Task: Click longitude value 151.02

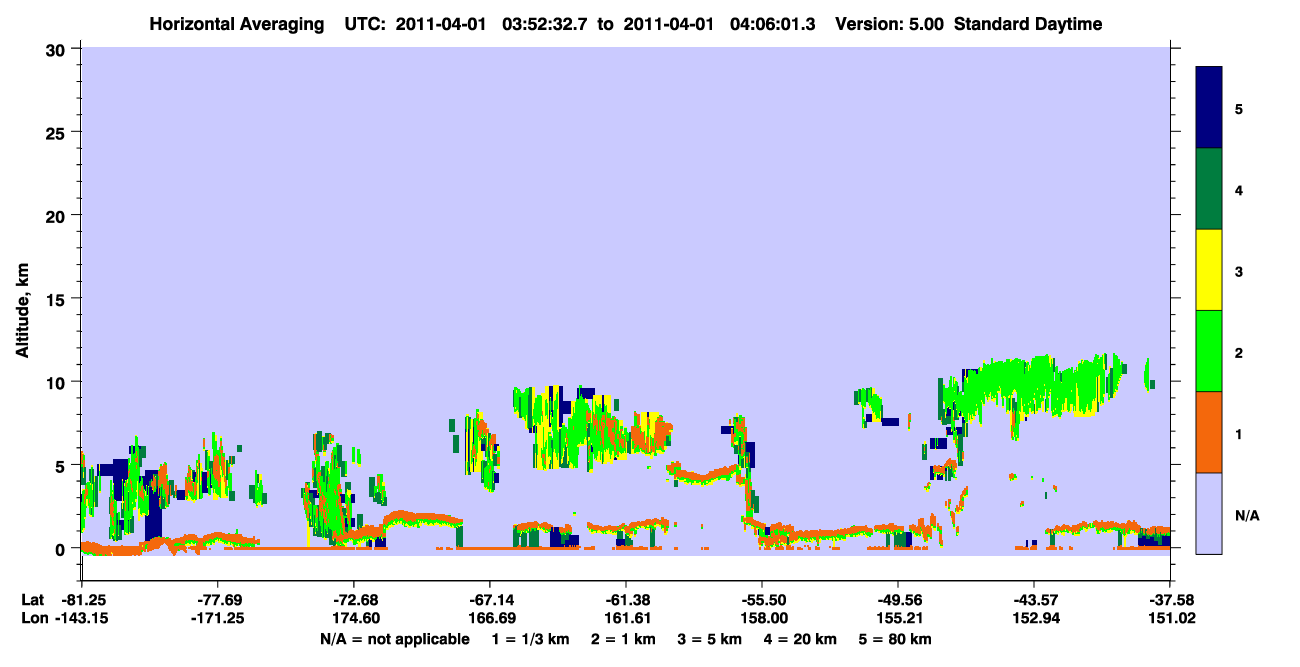Action: (x=1169, y=618)
